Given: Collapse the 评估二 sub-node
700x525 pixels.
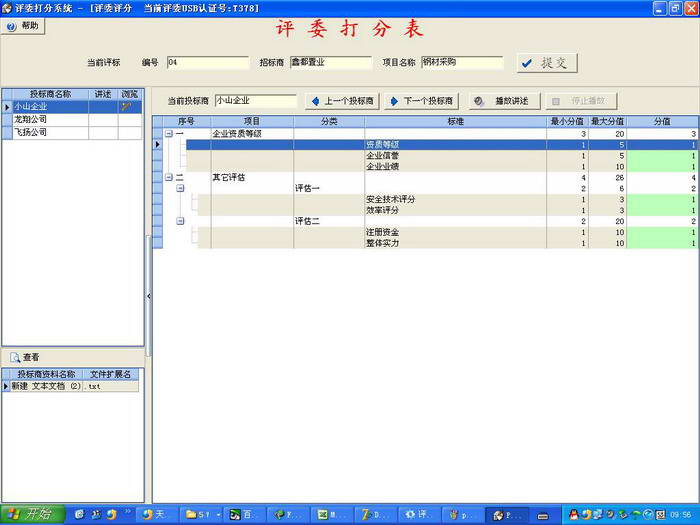Looking at the screenshot, I should click(181, 221).
